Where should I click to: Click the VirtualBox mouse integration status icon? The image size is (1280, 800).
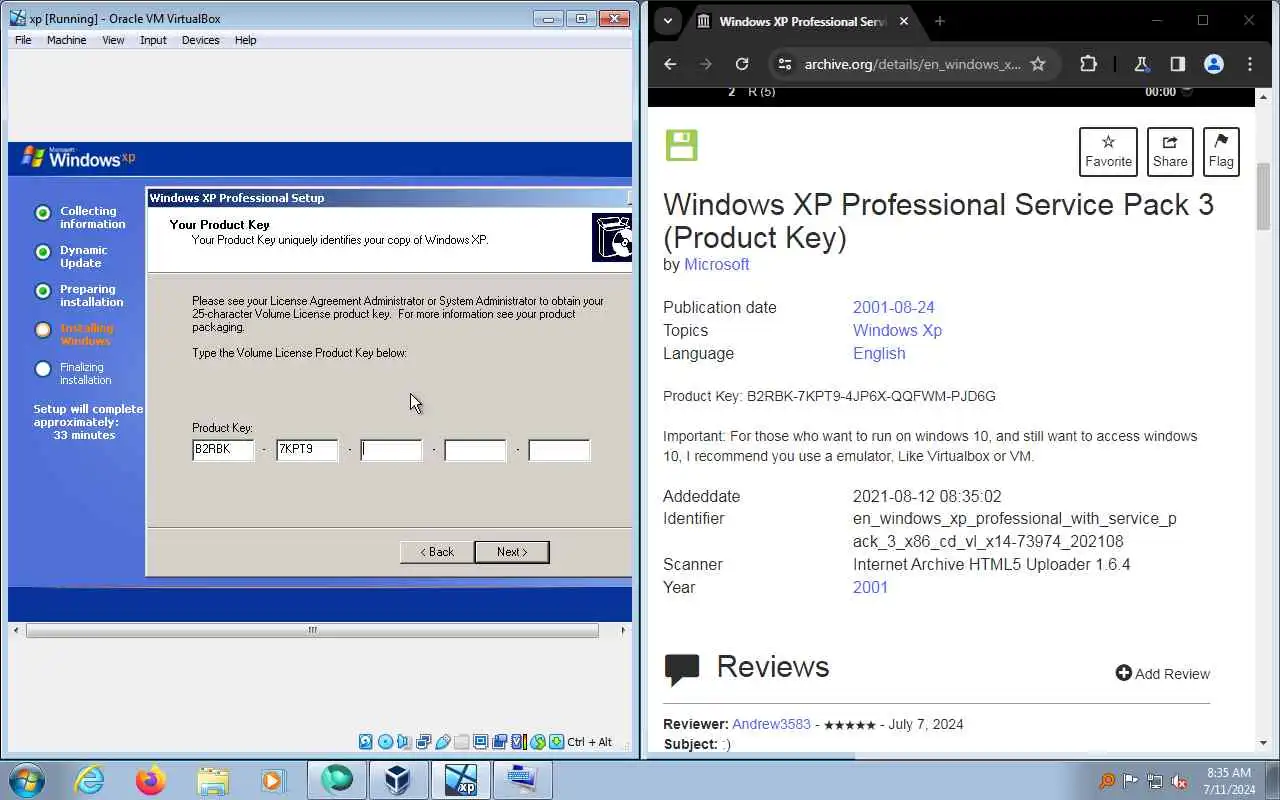pos(538,742)
